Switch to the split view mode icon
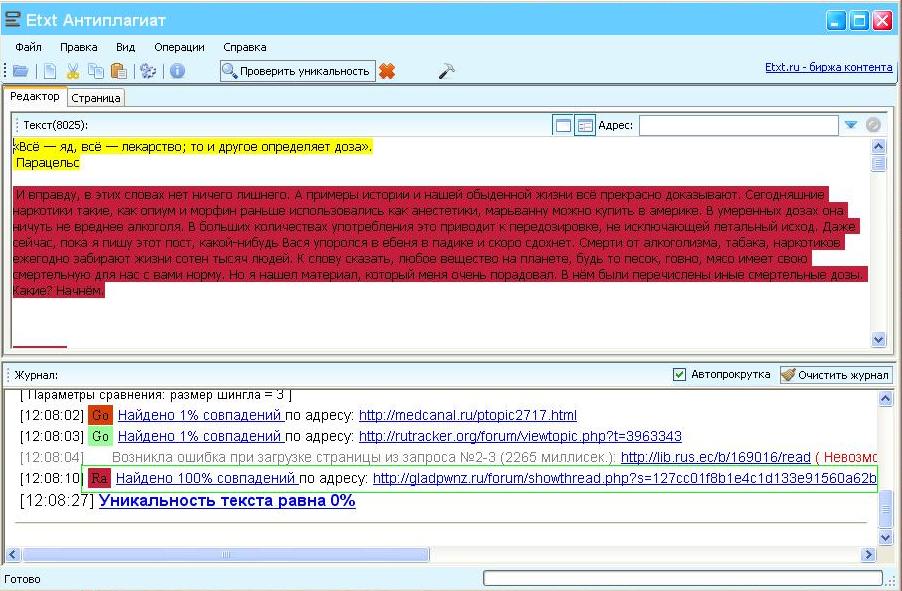 pos(585,125)
